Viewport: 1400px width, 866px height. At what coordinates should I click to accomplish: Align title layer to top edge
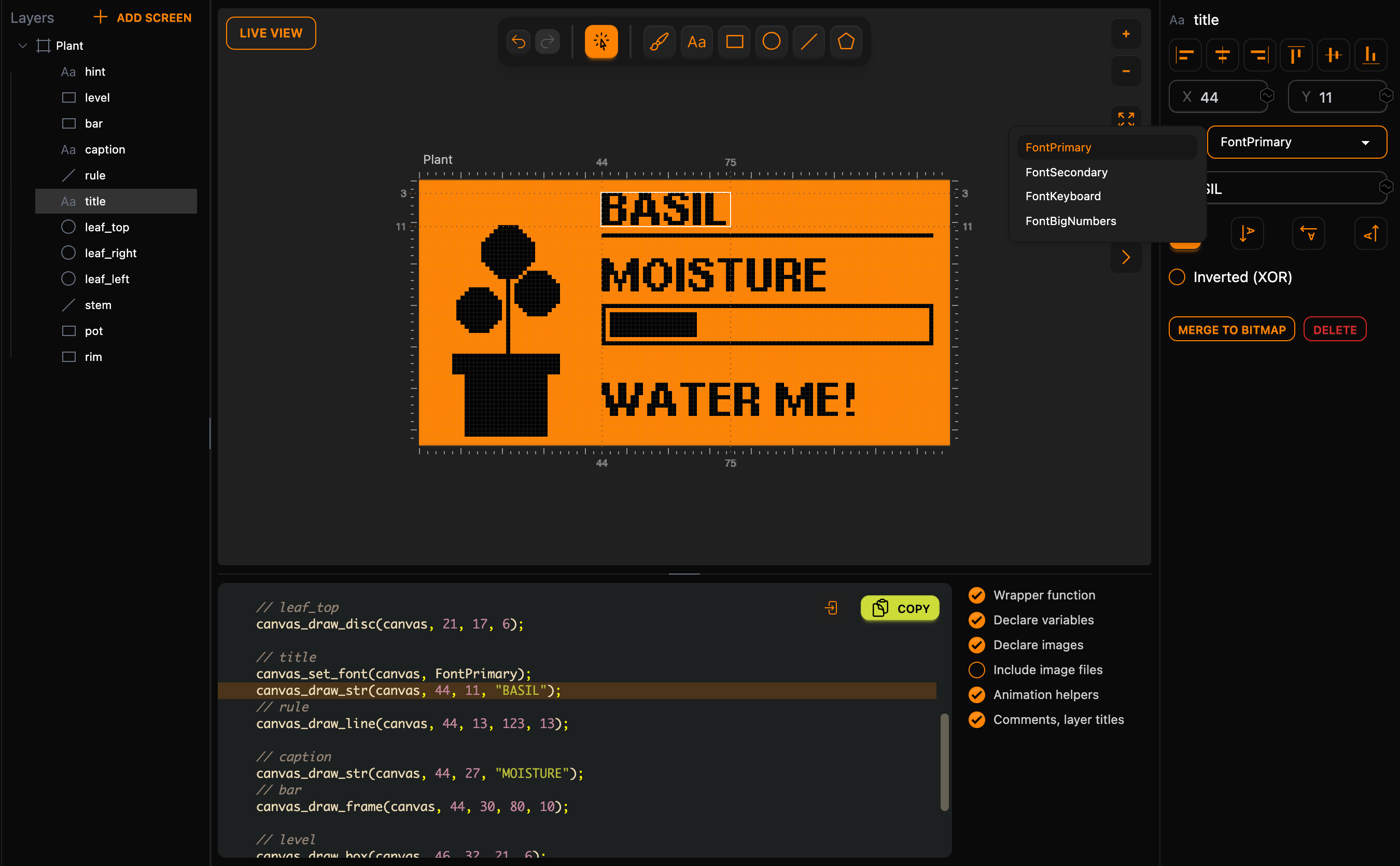pos(1296,55)
